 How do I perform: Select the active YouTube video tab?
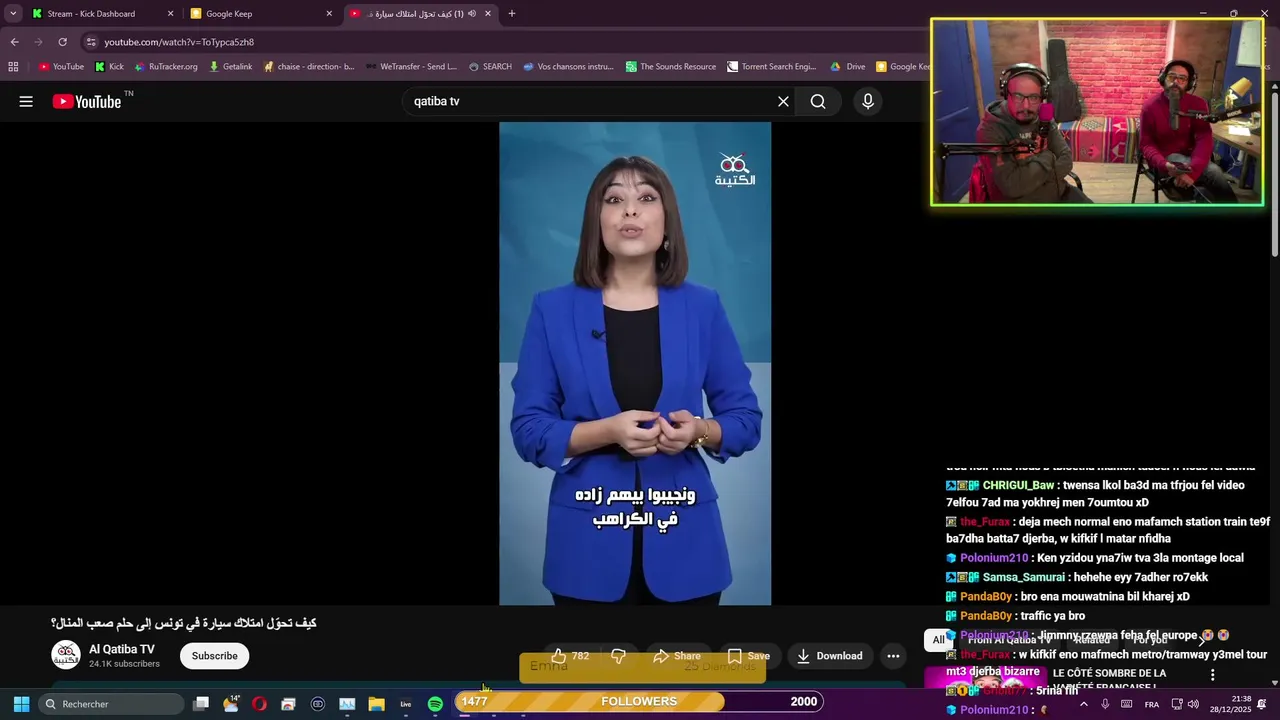coord(419,14)
